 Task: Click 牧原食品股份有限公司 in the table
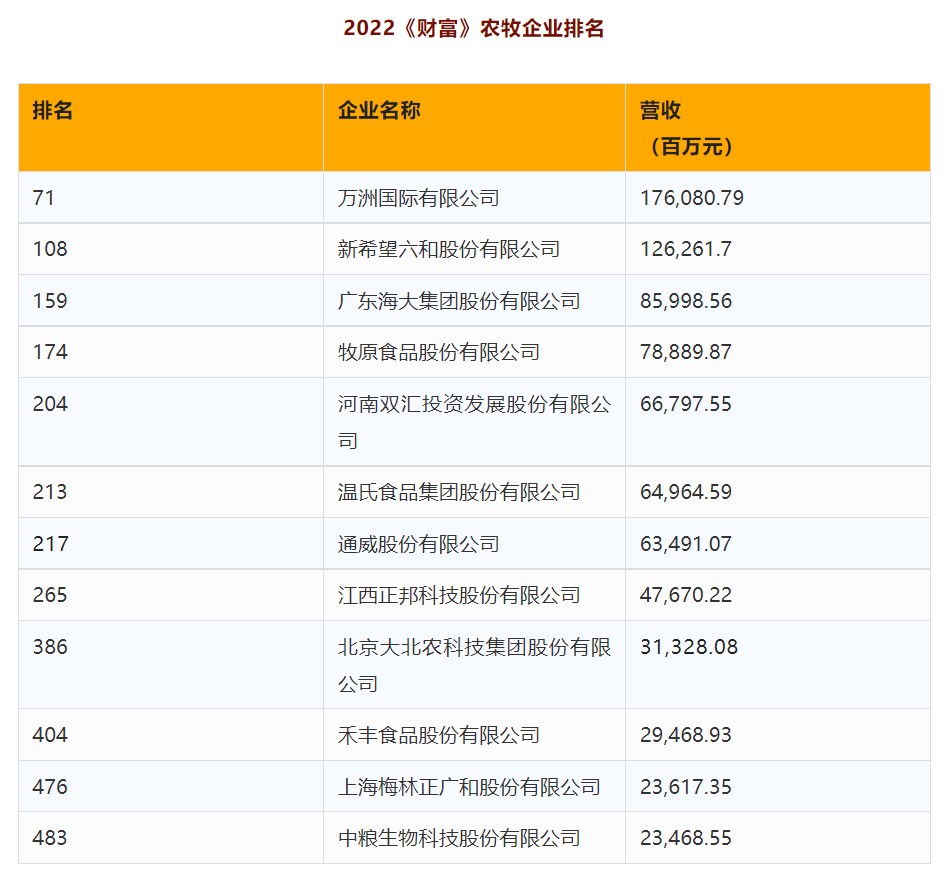point(439,352)
